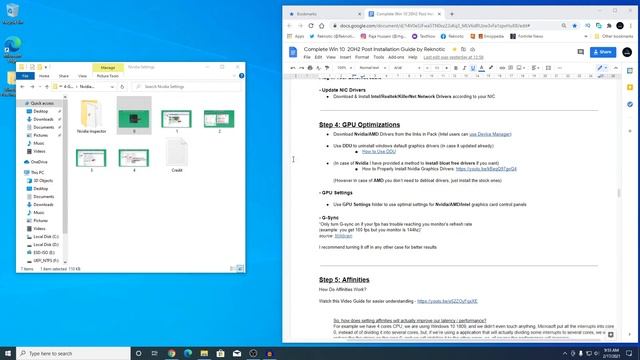Open Task View on the taskbar
640x360 pixels.
point(155,353)
